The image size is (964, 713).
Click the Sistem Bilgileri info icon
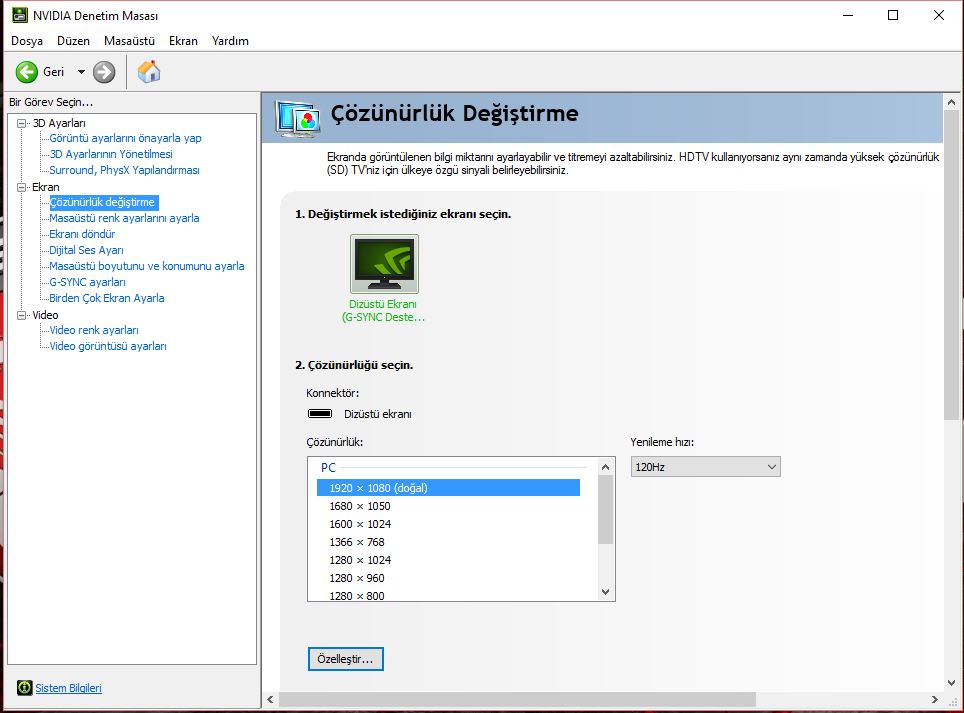tap(25, 688)
